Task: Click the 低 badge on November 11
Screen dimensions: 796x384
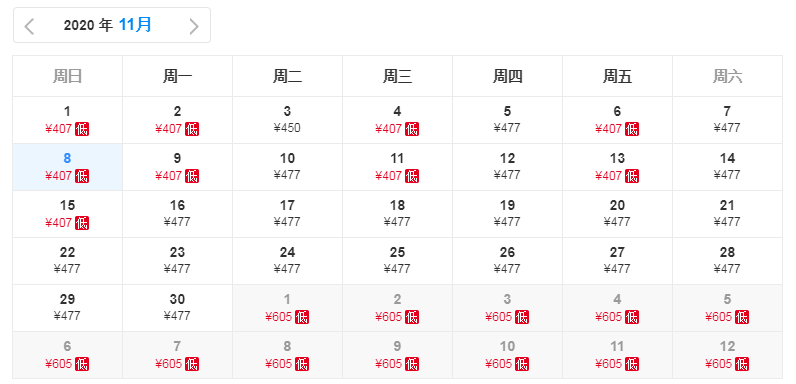Action: pos(412,176)
